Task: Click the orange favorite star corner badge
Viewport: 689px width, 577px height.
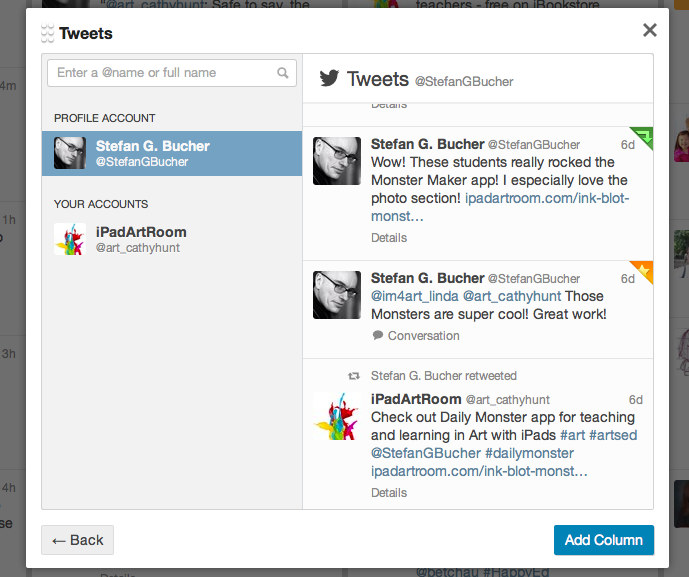Action: [643, 270]
